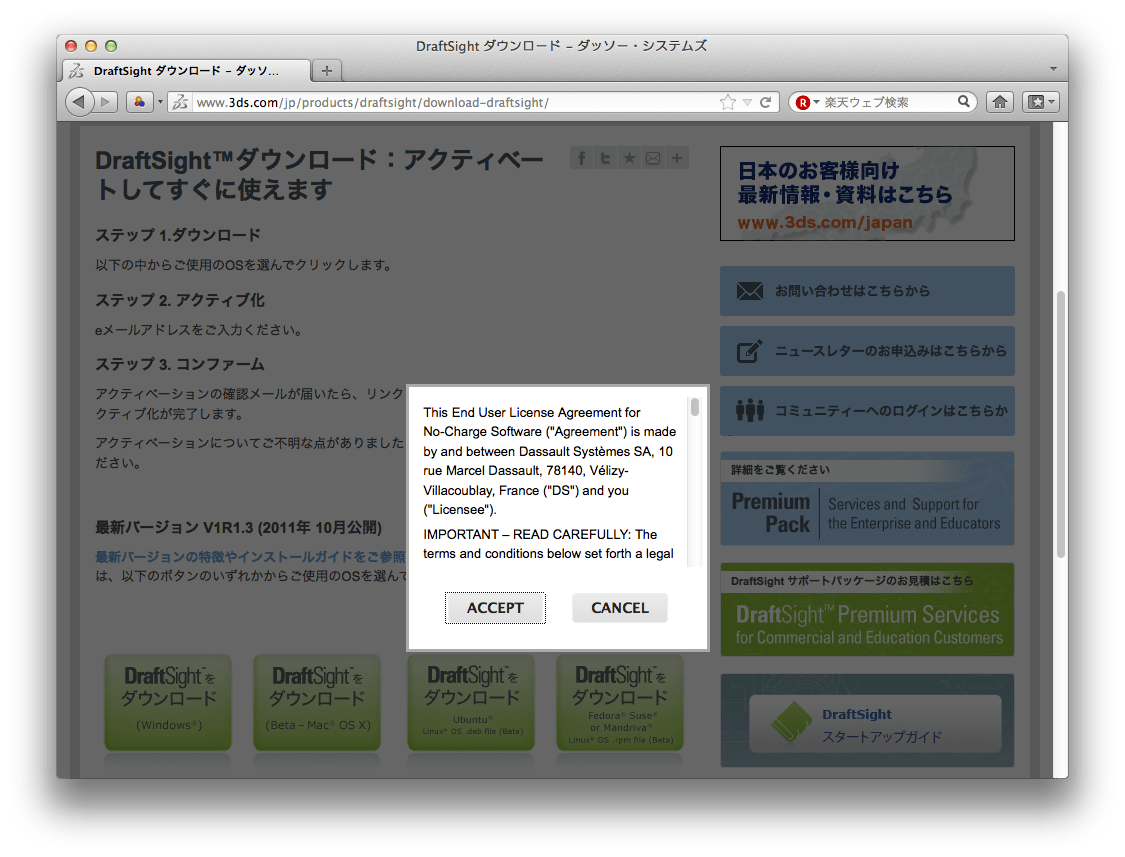Download DraftSight Ubuntu .deb file

(x=471, y=702)
